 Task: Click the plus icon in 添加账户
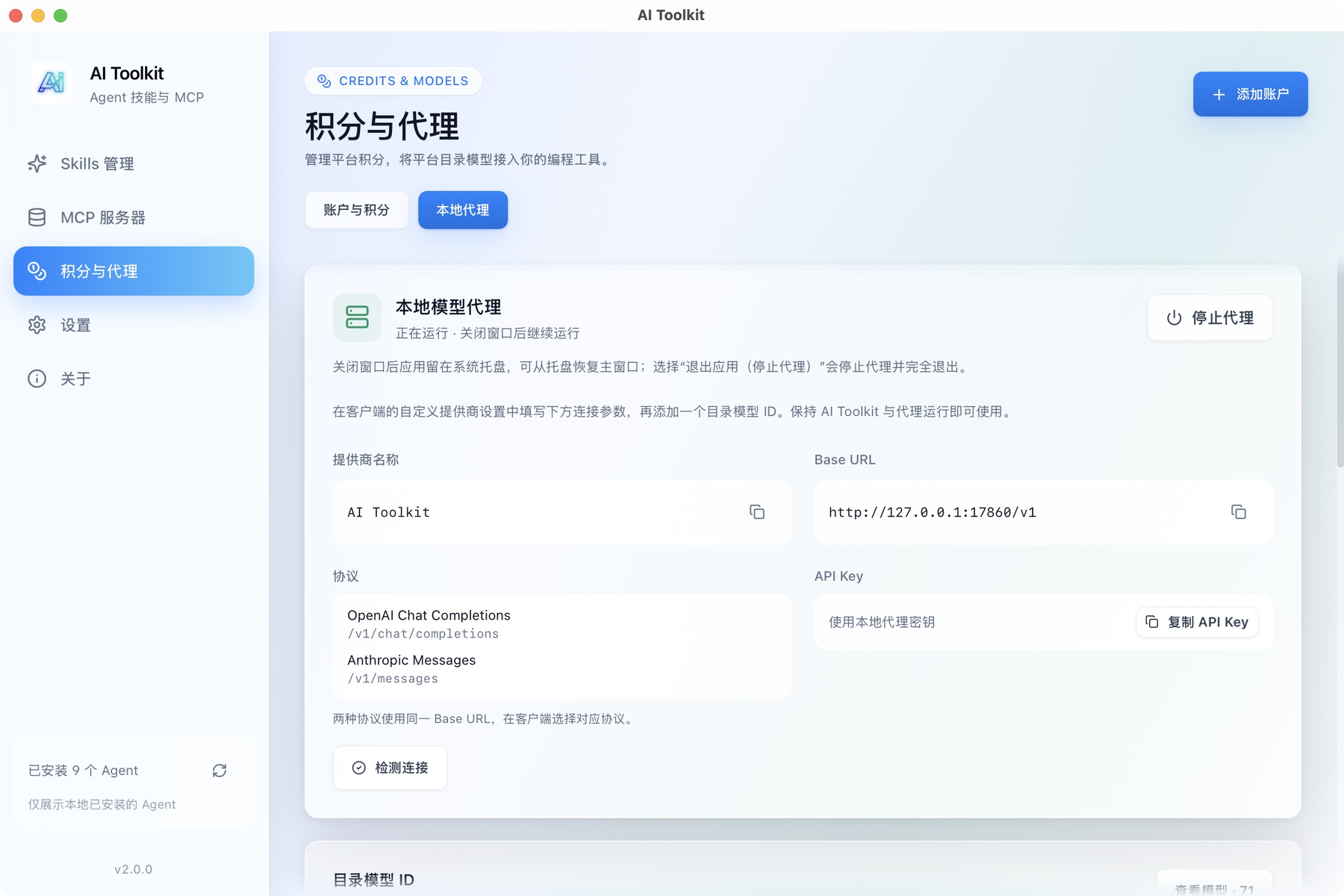point(1219,95)
